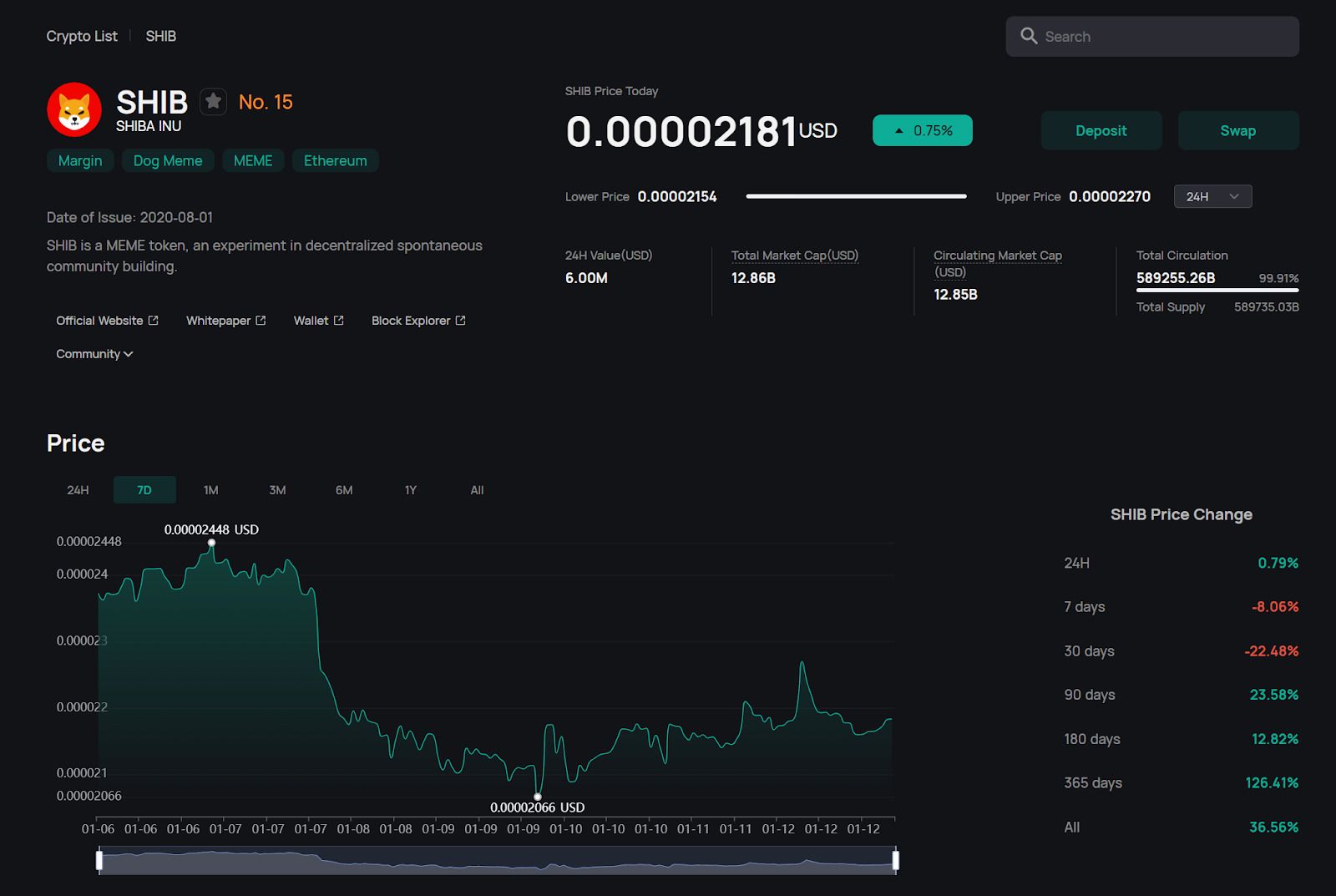
Task: Click the No. 15 rank label
Action: pos(266,102)
